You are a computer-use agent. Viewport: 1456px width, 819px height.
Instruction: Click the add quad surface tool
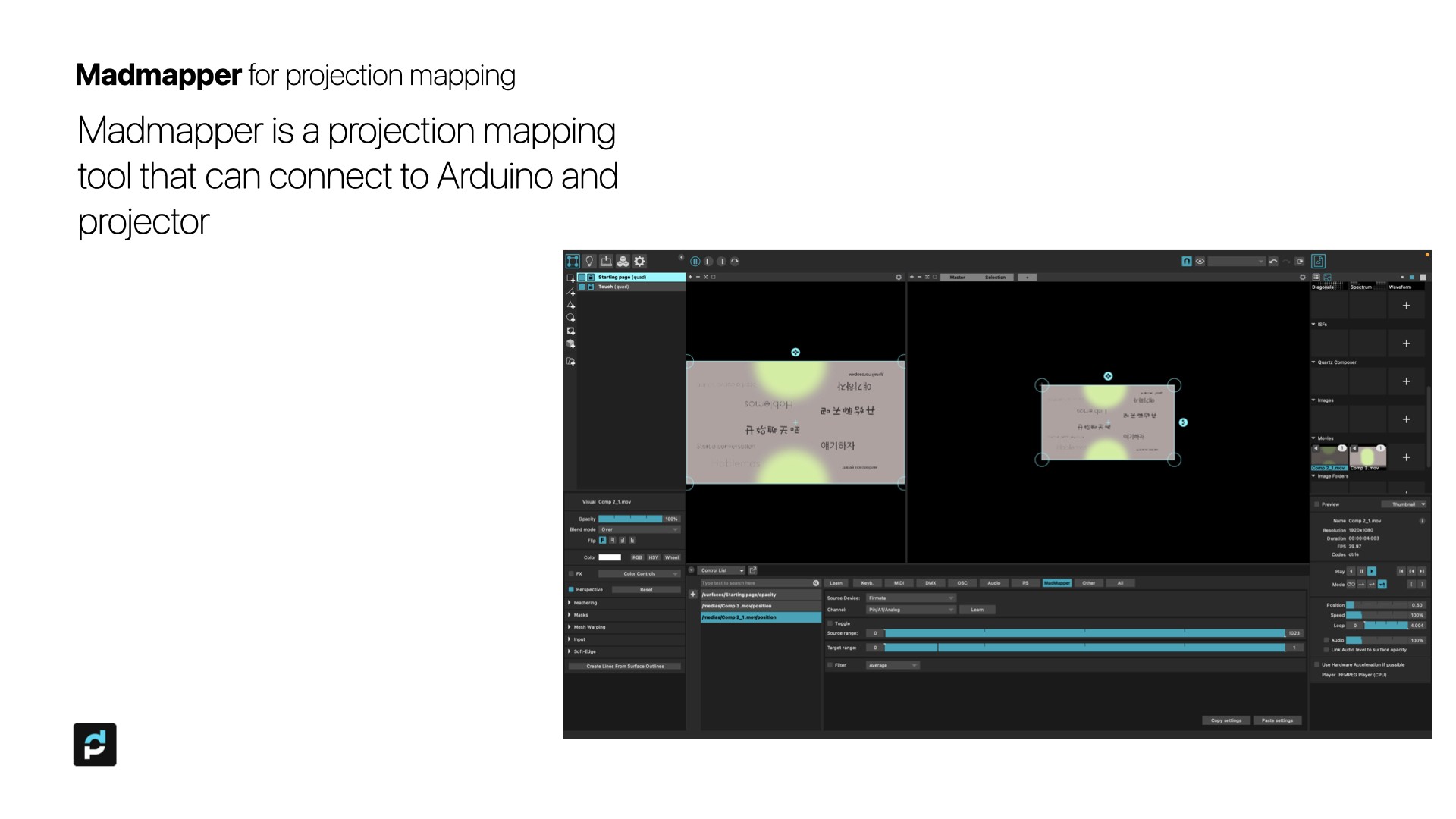point(571,278)
